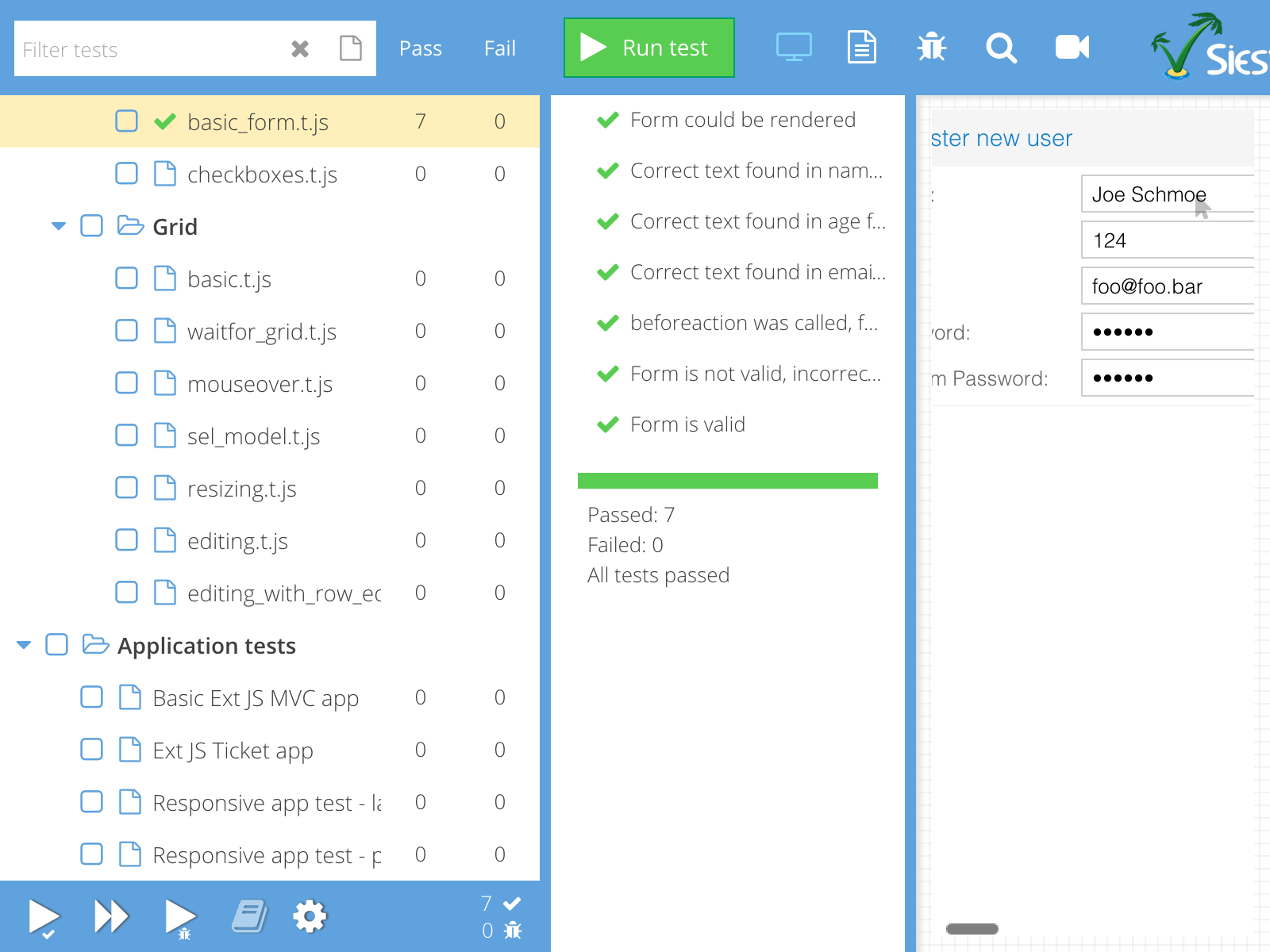Click the video camera recorder icon

click(x=1072, y=48)
